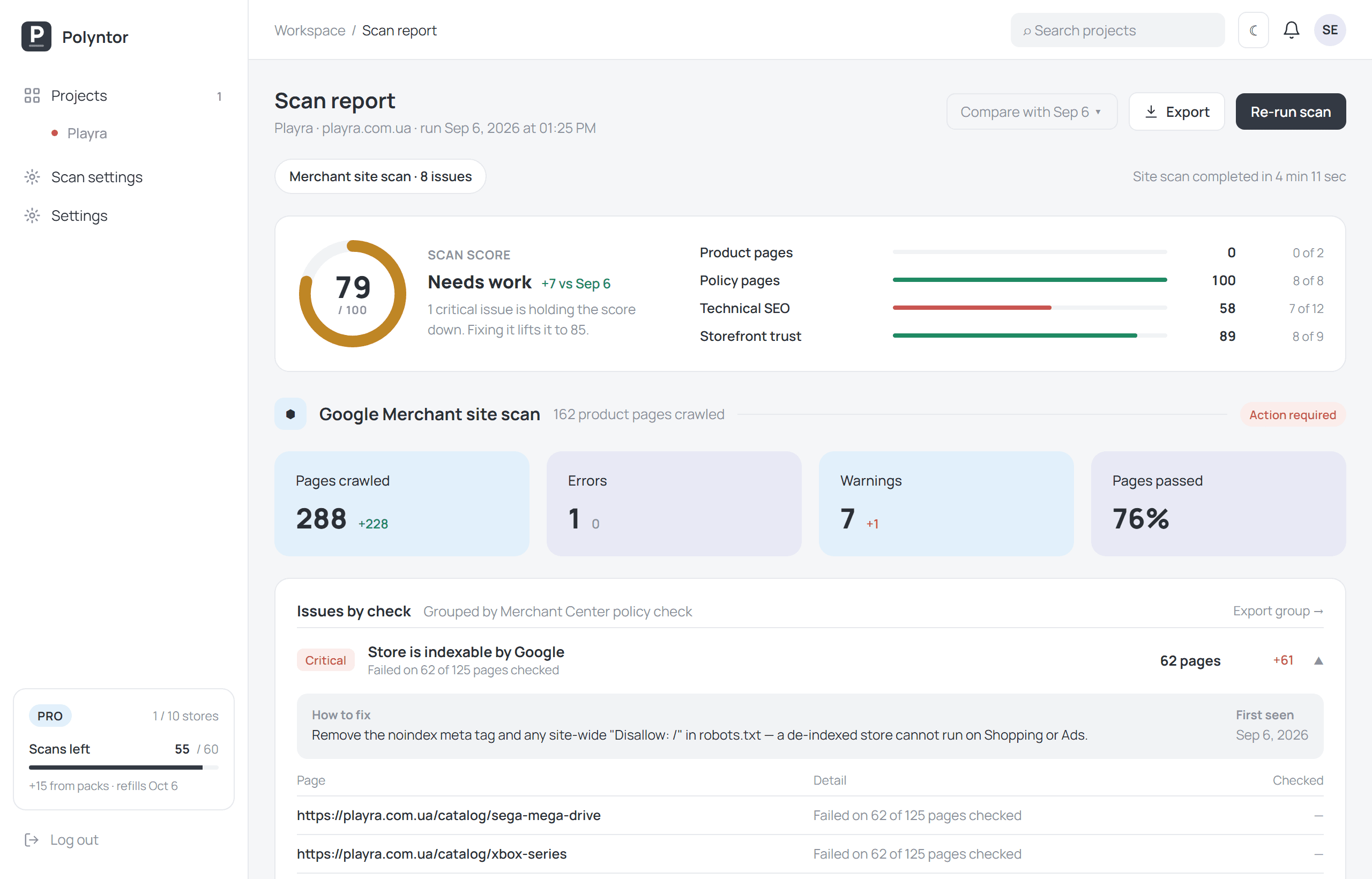1372x879 pixels.
Task: Click the Settings gear icon in sidebar
Action: point(32,215)
